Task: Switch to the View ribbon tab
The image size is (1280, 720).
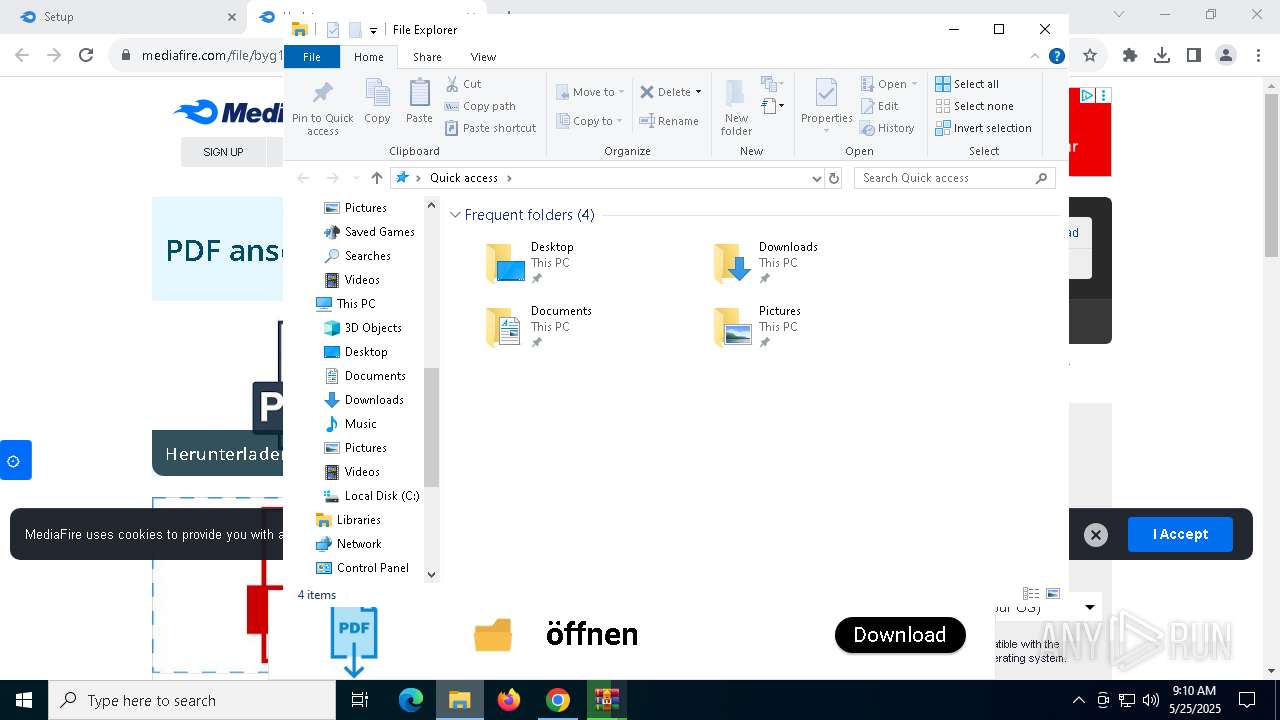Action: tap(483, 57)
